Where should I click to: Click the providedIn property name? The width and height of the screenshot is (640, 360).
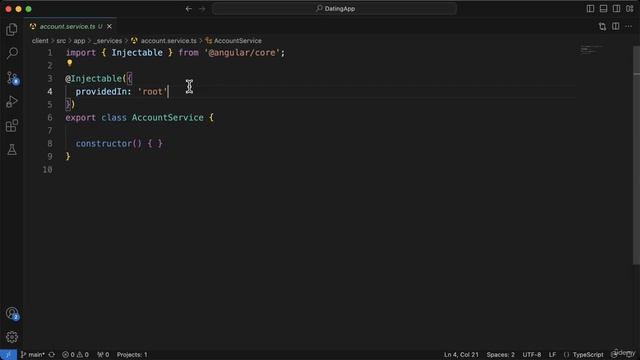101,91
